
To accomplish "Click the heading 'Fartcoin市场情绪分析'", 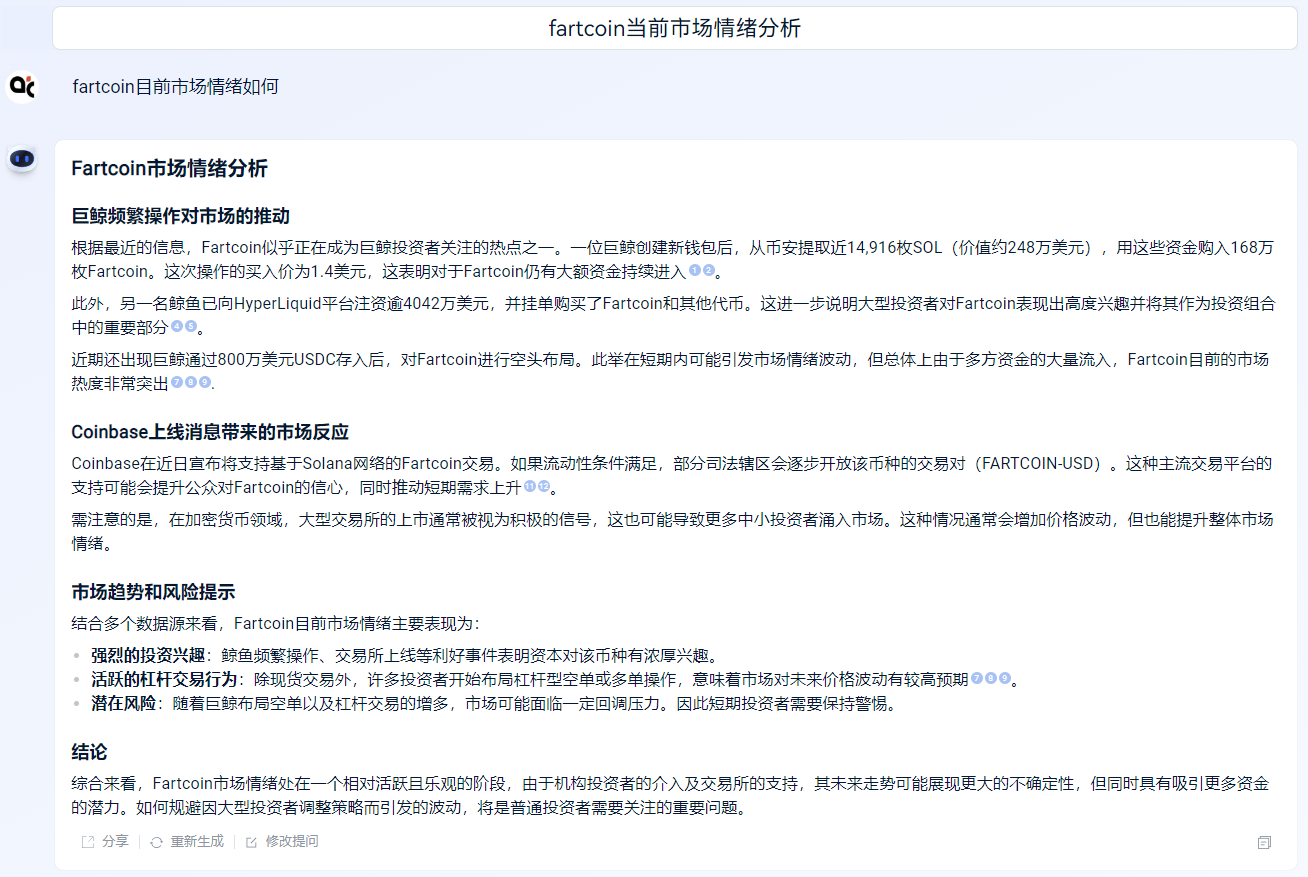I will pyautogui.click(x=170, y=168).
